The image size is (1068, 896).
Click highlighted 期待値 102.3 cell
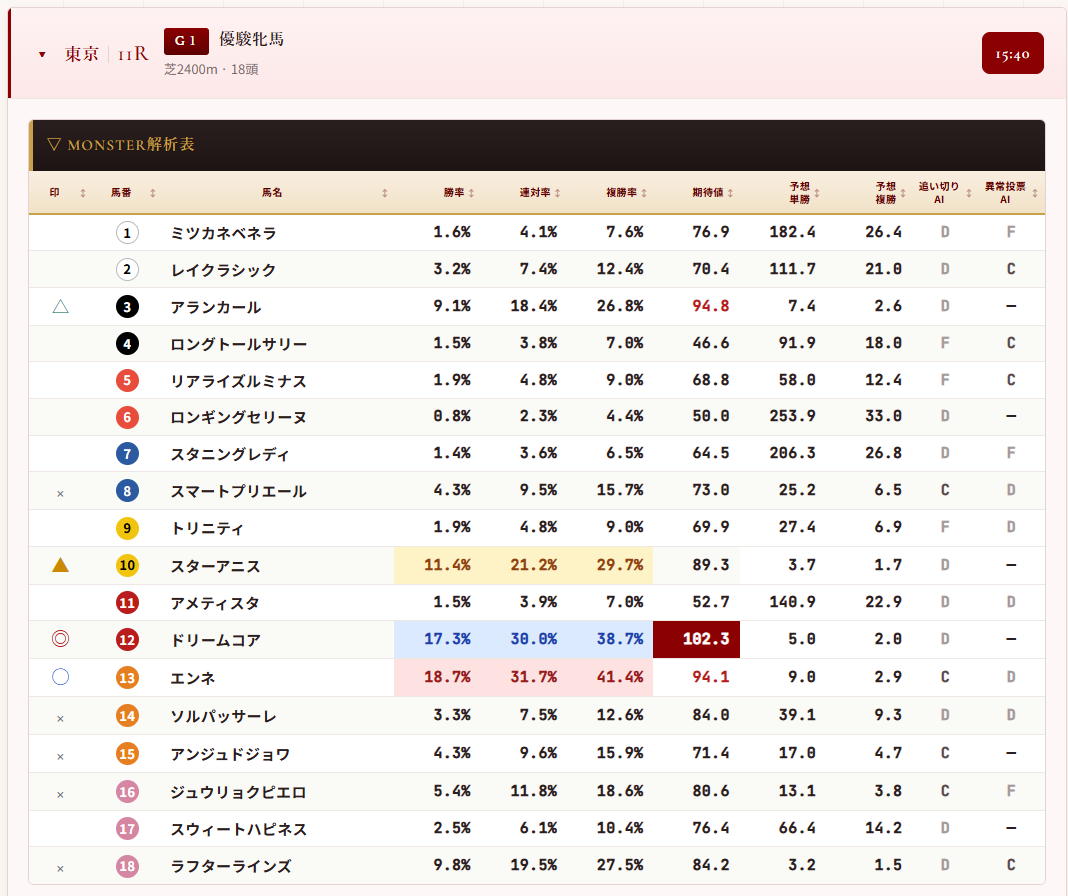coord(696,639)
